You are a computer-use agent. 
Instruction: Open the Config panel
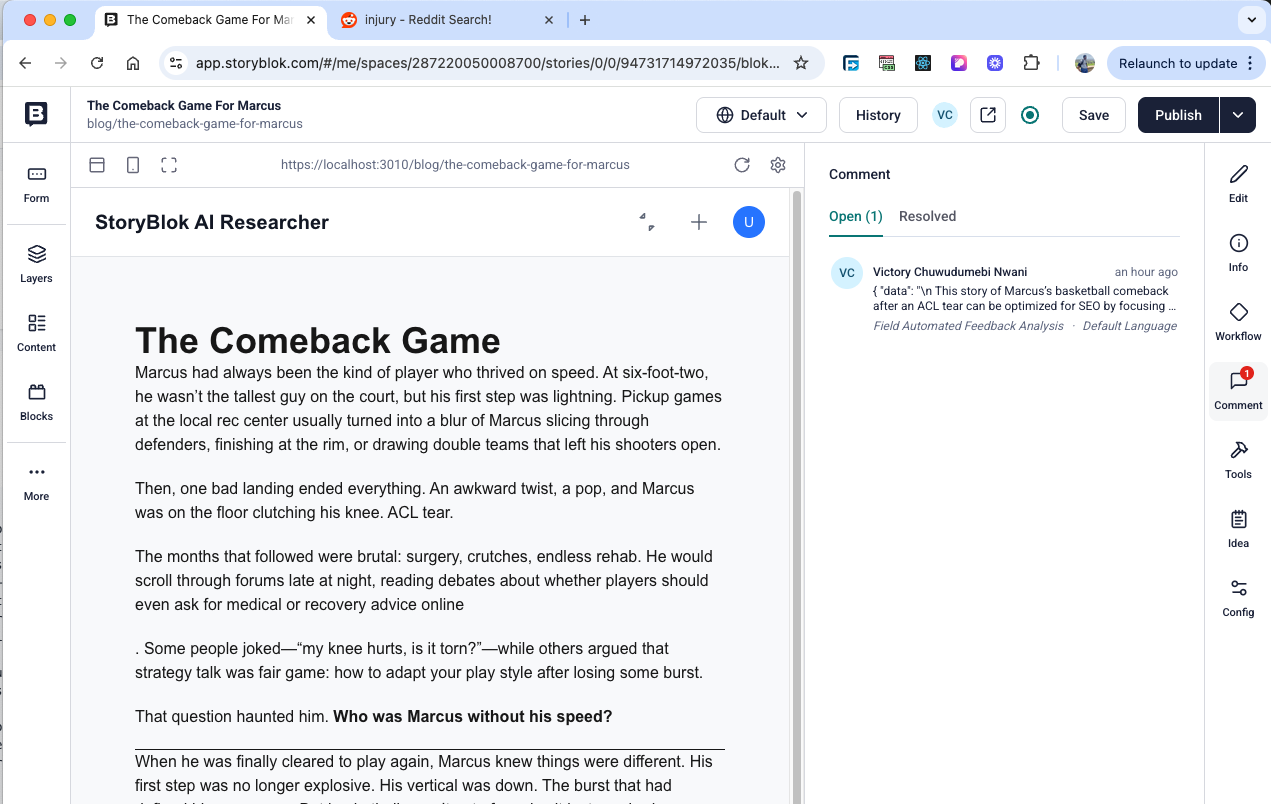tap(1238, 598)
